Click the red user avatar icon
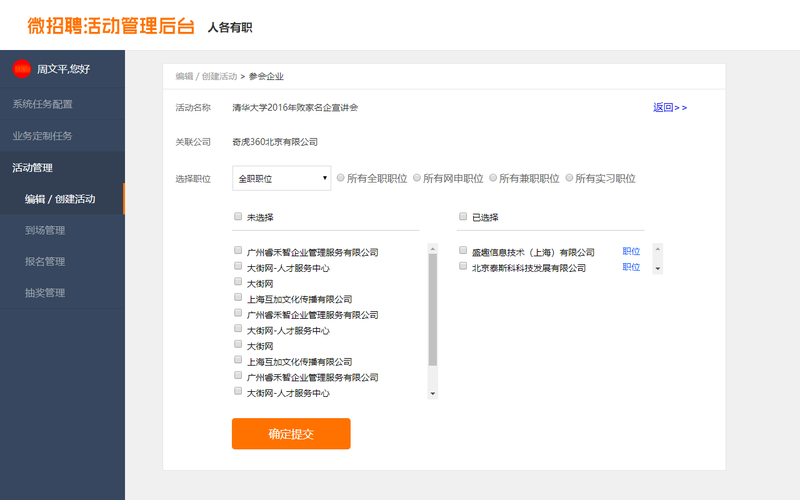Viewport: 800px width, 500px height. coord(22,69)
